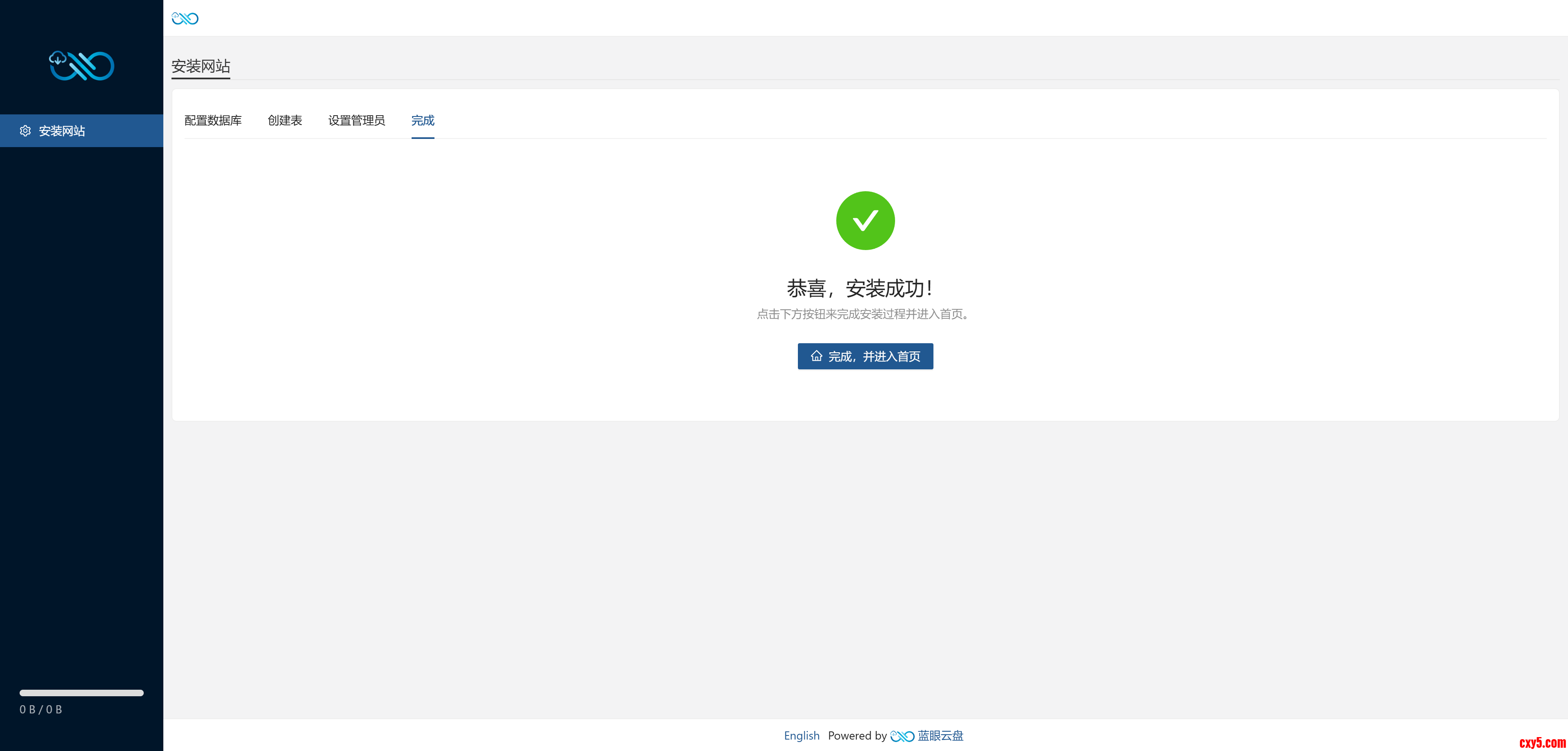1568x751 pixels.
Task: Open the 创建表 tab
Action: [x=285, y=121]
